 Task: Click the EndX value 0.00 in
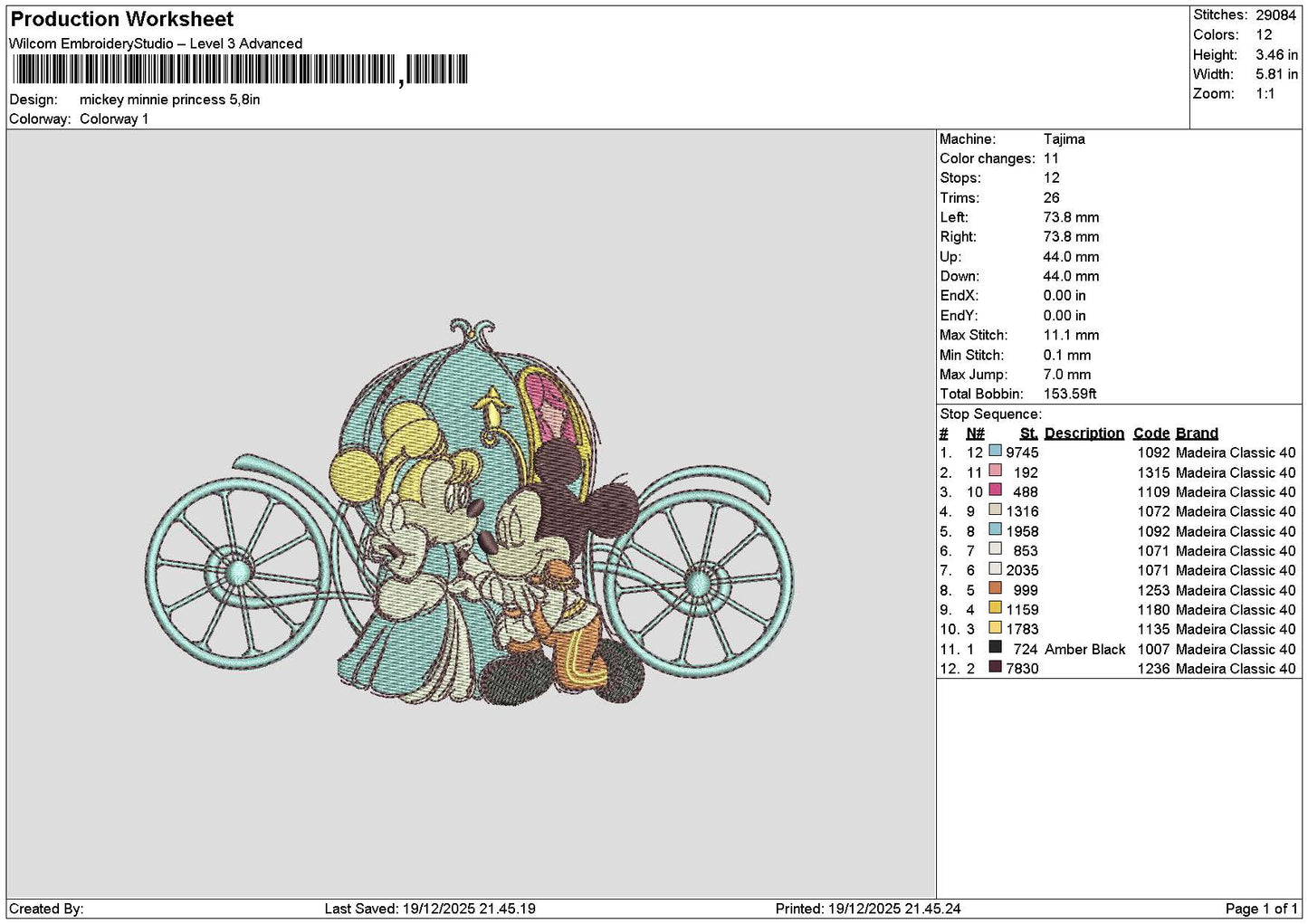tap(1065, 296)
